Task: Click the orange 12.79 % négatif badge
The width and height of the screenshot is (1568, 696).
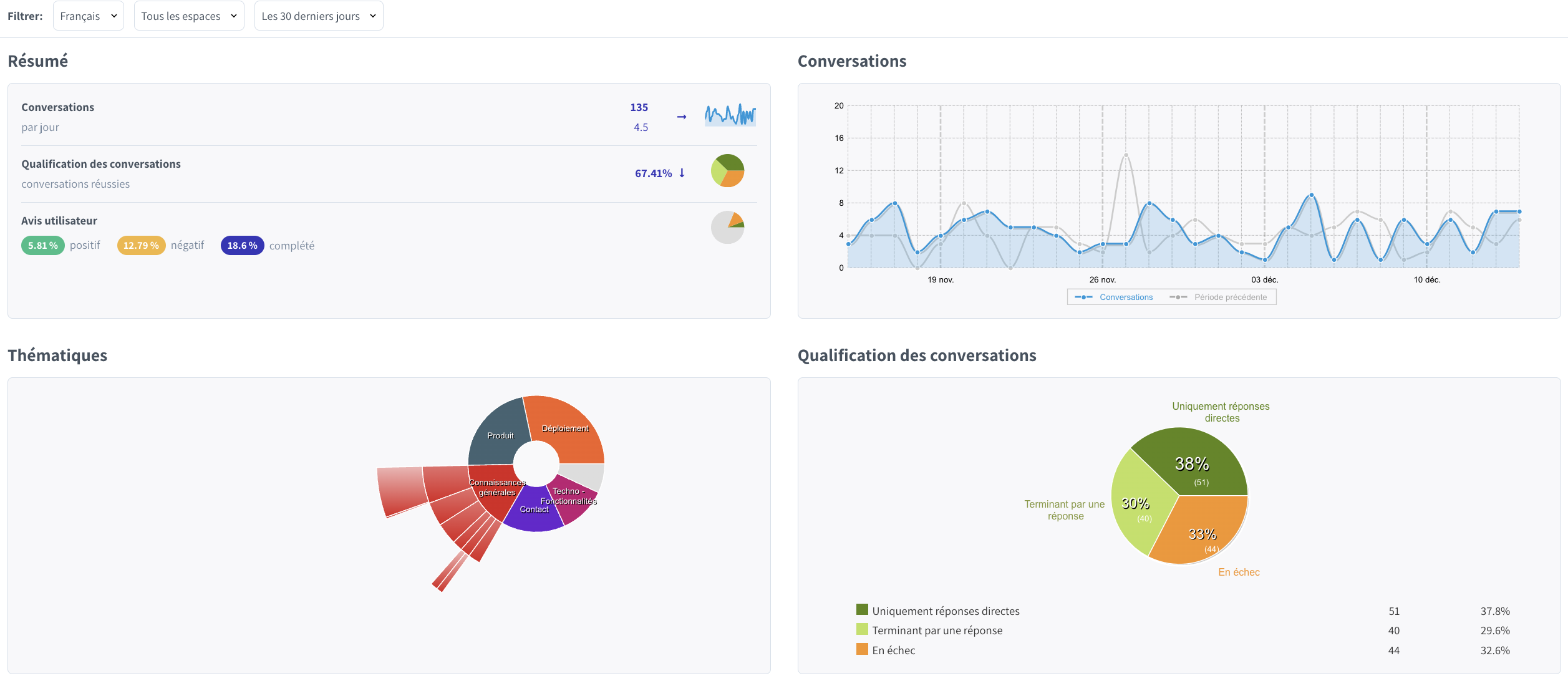Action: pyautogui.click(x=141, y=246)
